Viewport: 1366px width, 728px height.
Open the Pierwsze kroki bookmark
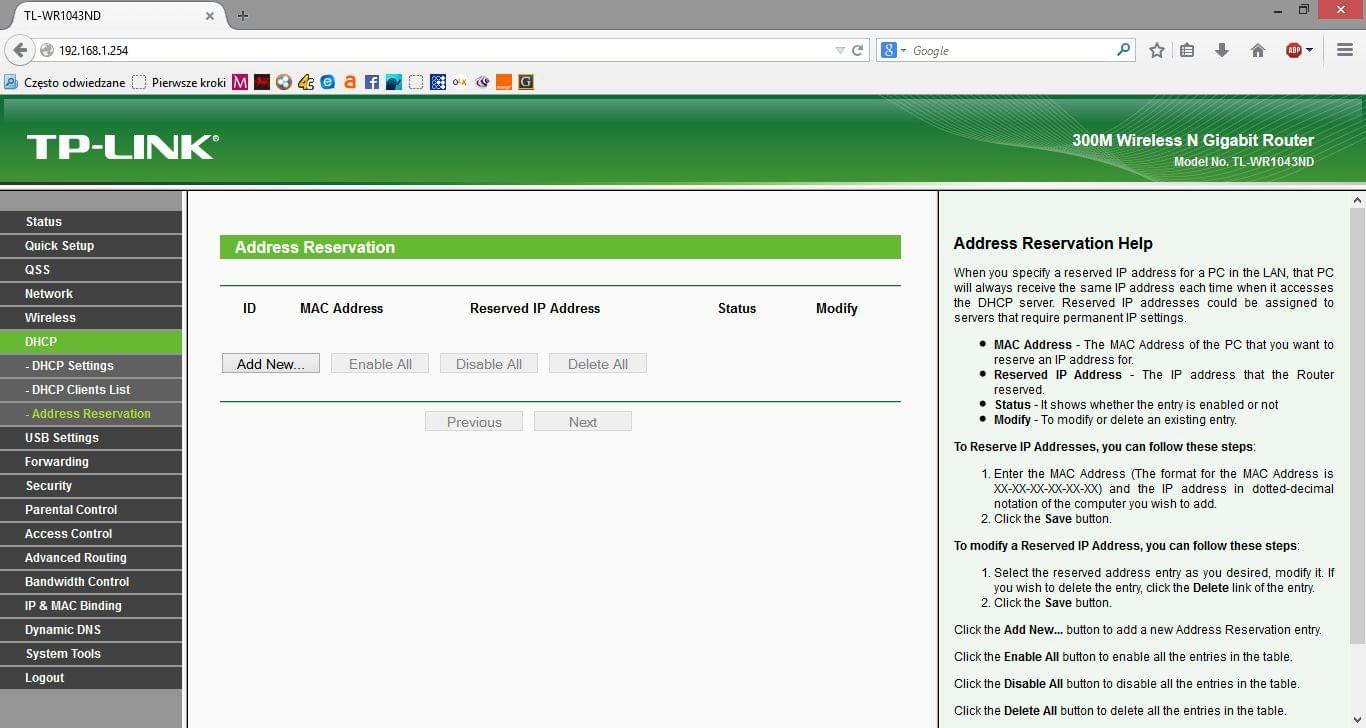(180, 82)
